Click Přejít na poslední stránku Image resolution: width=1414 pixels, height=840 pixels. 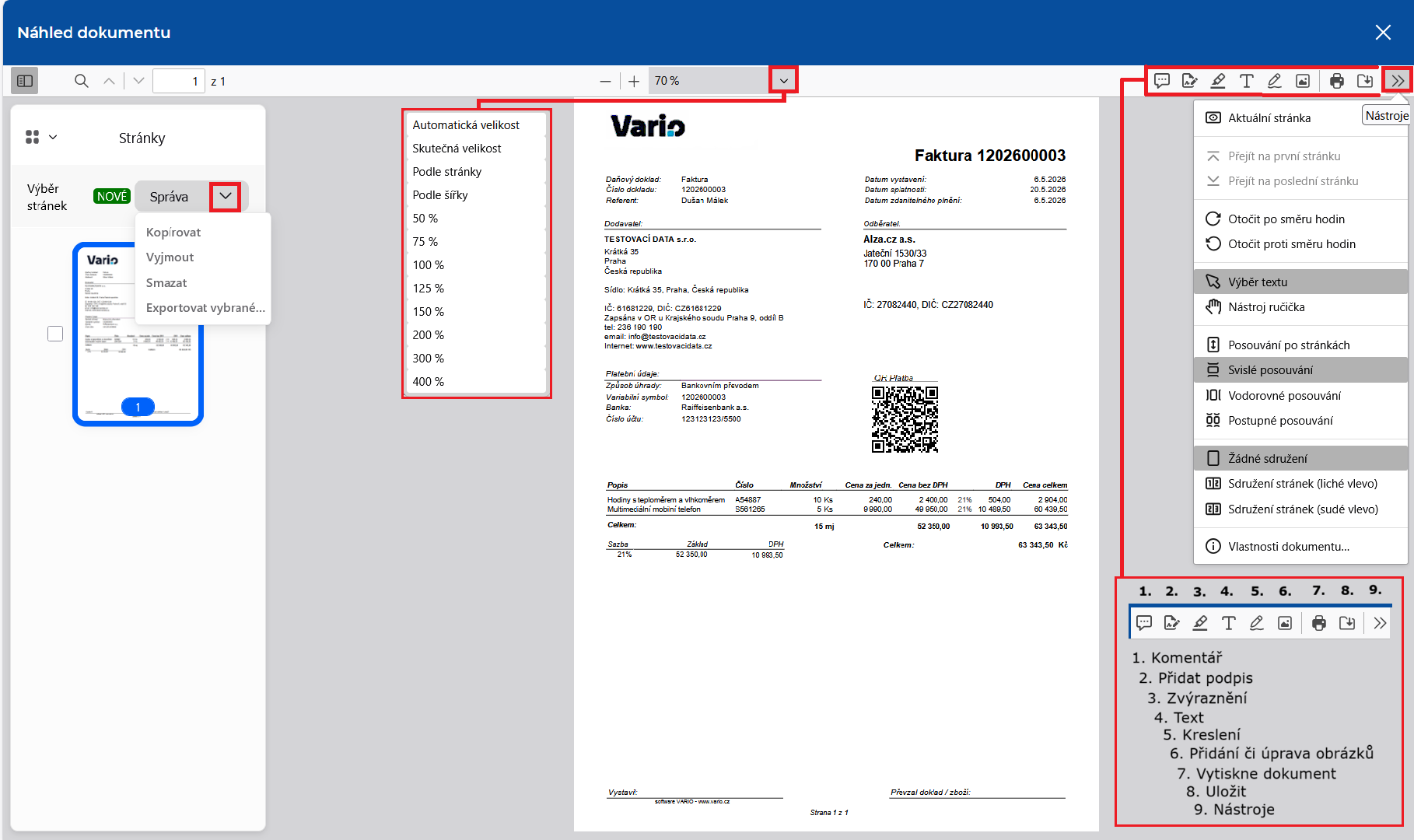(x=1300, y=181)
